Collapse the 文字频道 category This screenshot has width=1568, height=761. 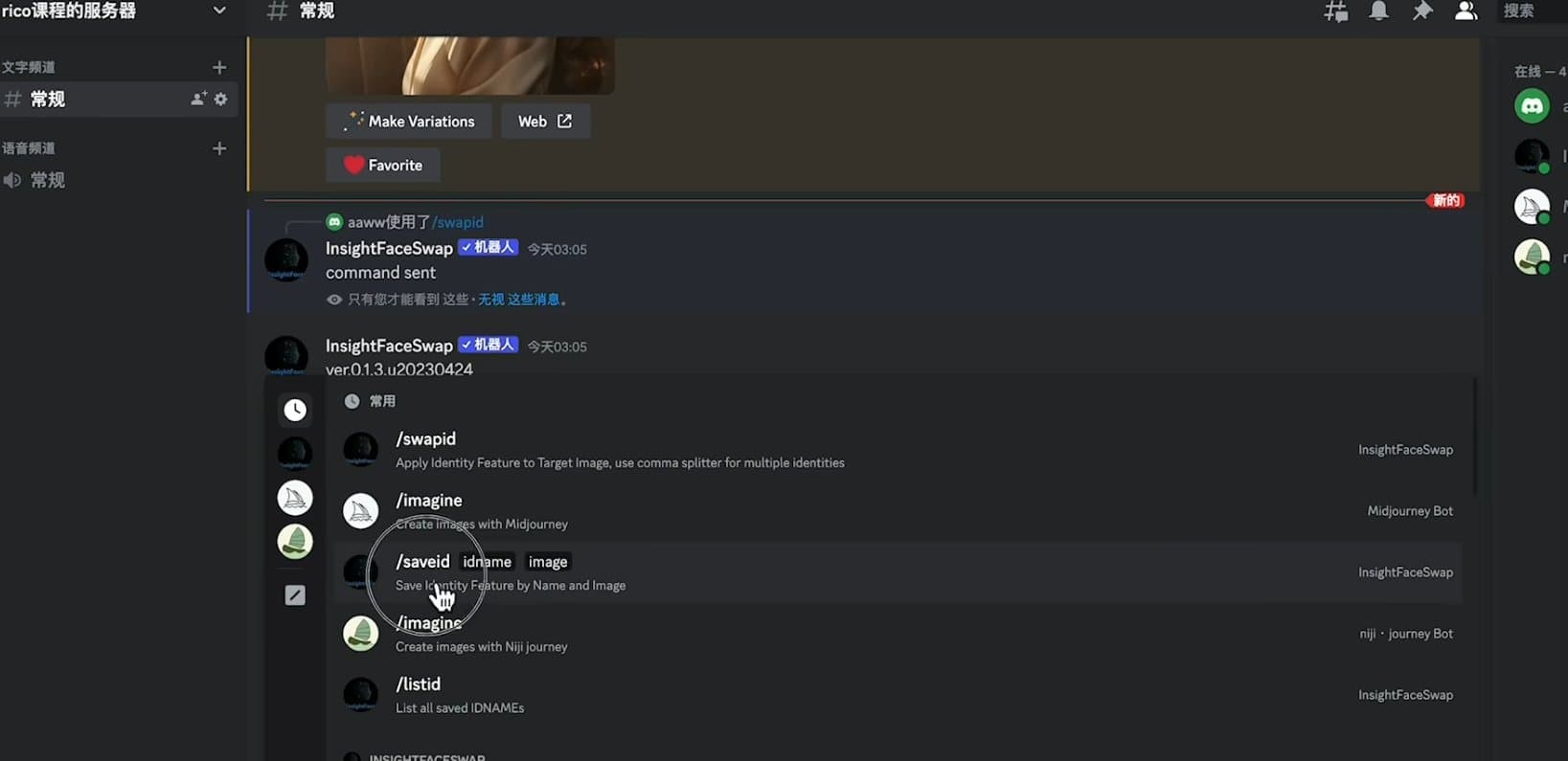(29, 67)
